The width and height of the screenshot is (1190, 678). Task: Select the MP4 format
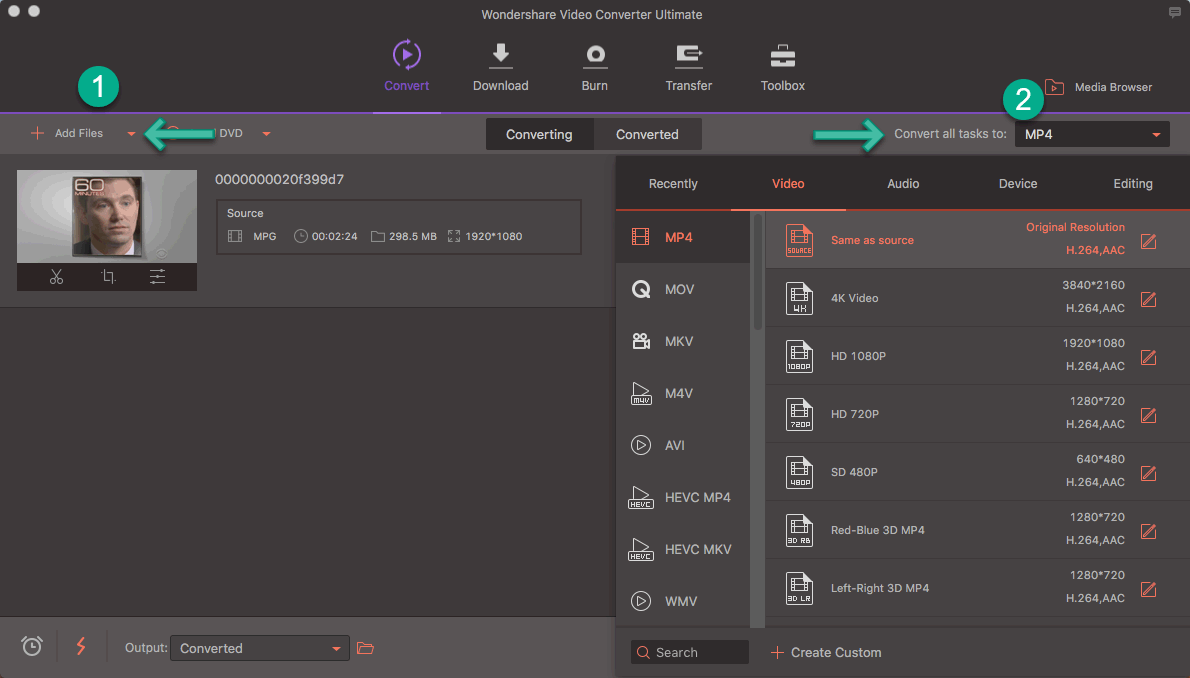point(683,238)
